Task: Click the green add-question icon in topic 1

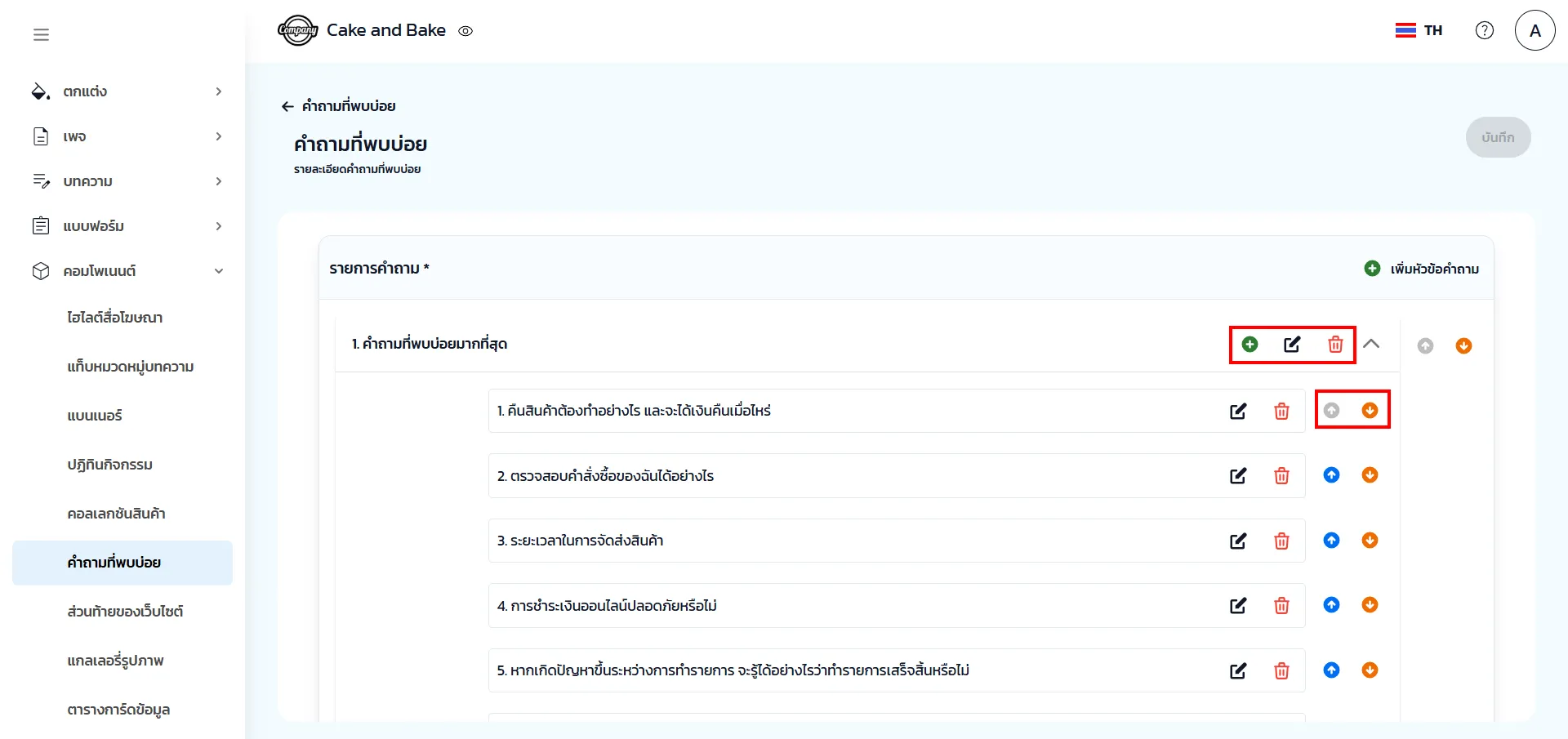Action: click(1249, 345)
